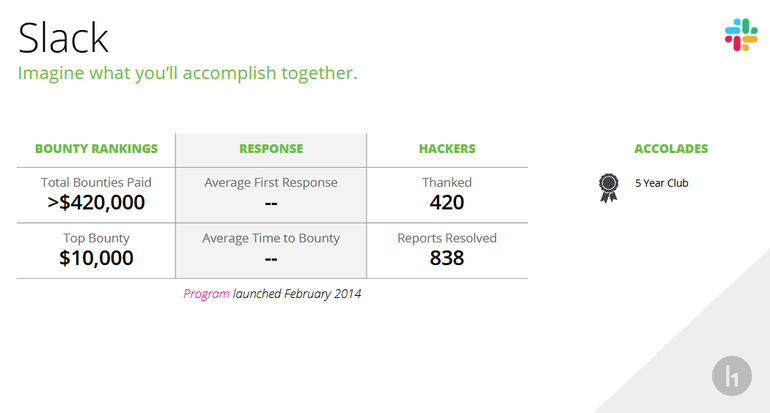Click the Reports Resolved count 838

coord(447,258)
